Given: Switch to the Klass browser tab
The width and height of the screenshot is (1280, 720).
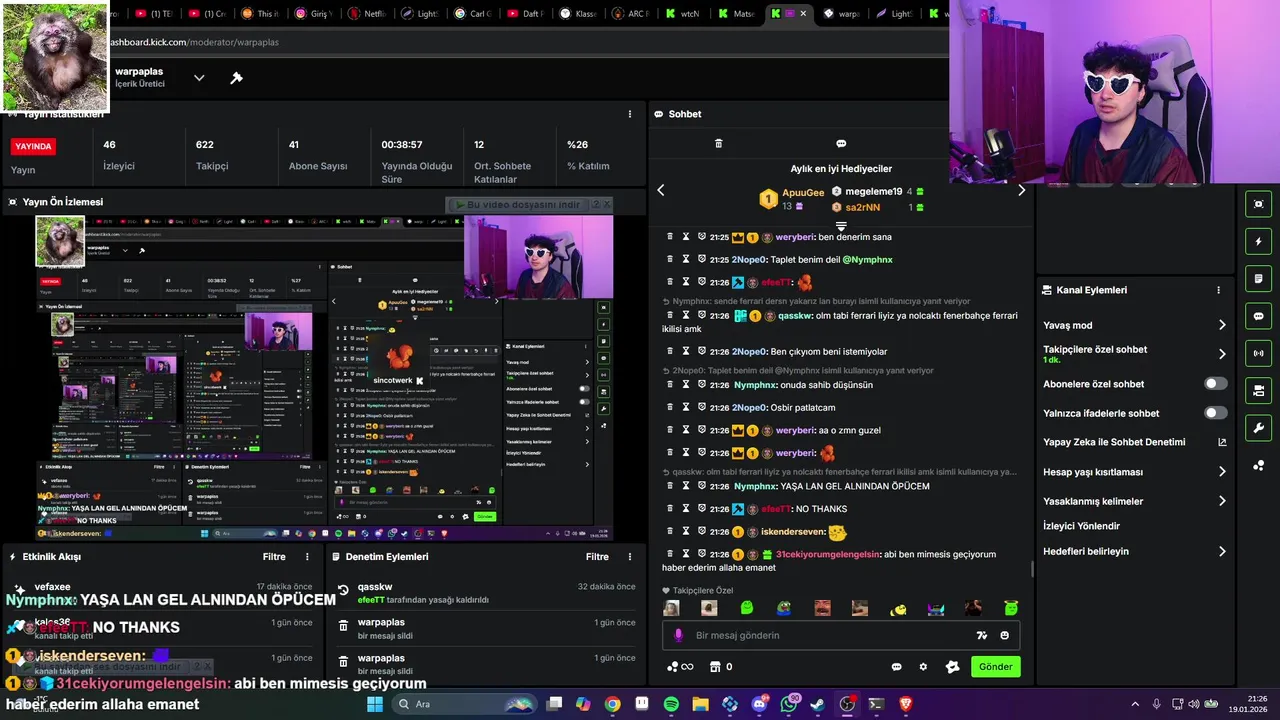Looking at the screenshot, I should [x=578, y=14].
